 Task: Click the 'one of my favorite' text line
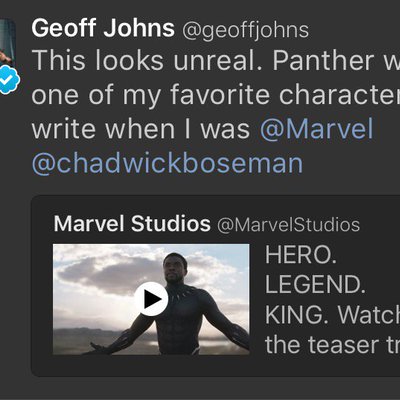[x=150, y=95]
